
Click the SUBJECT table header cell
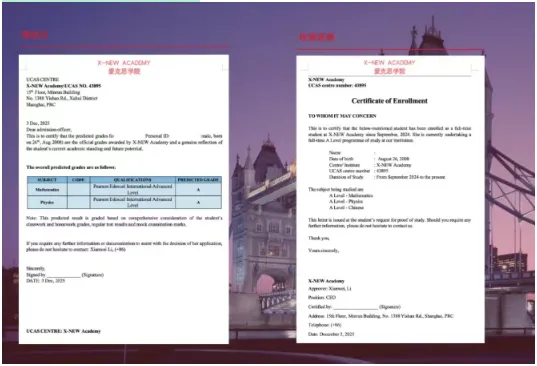(47, 180)
